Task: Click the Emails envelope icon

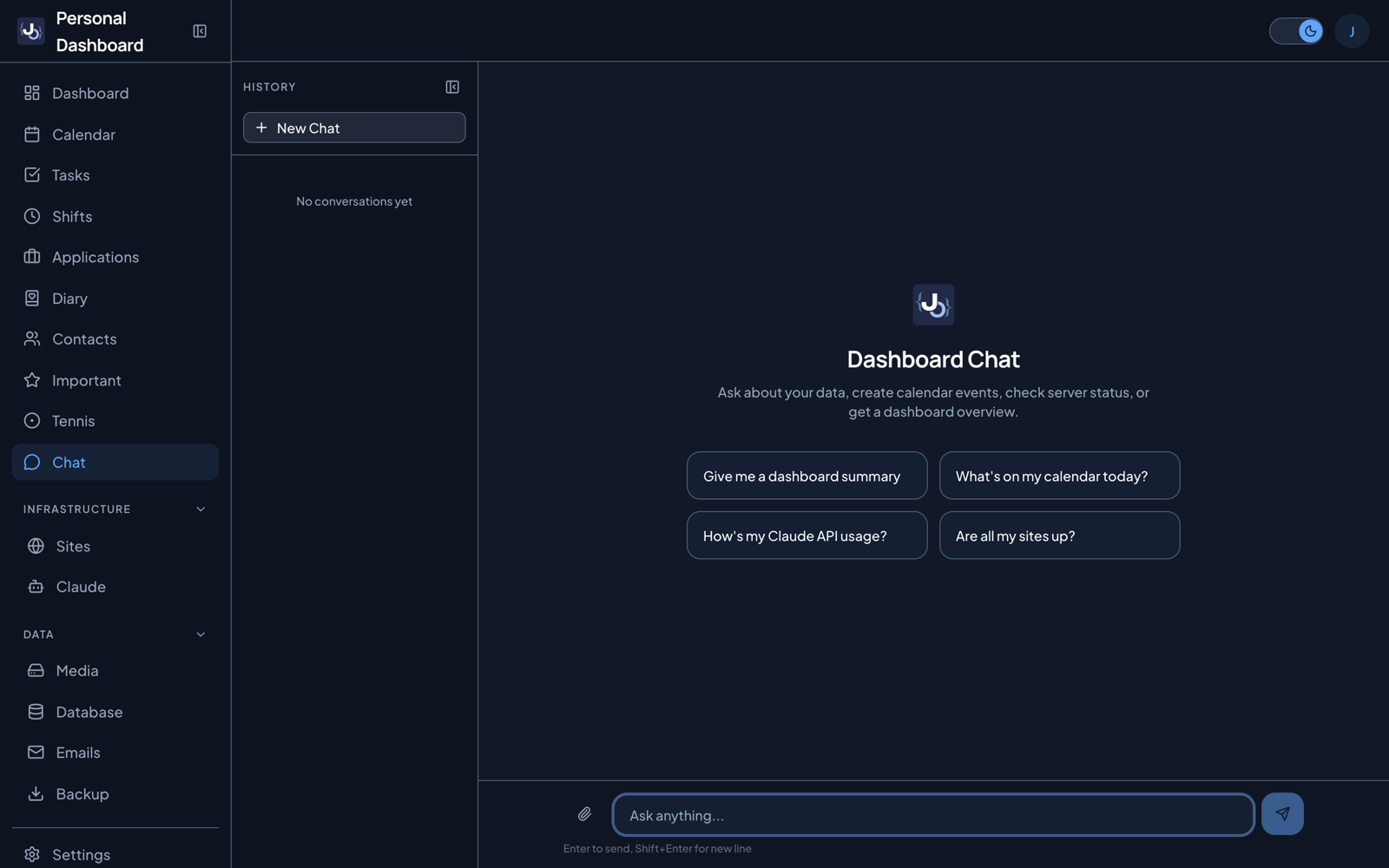Action: click(x=36, y=753)
